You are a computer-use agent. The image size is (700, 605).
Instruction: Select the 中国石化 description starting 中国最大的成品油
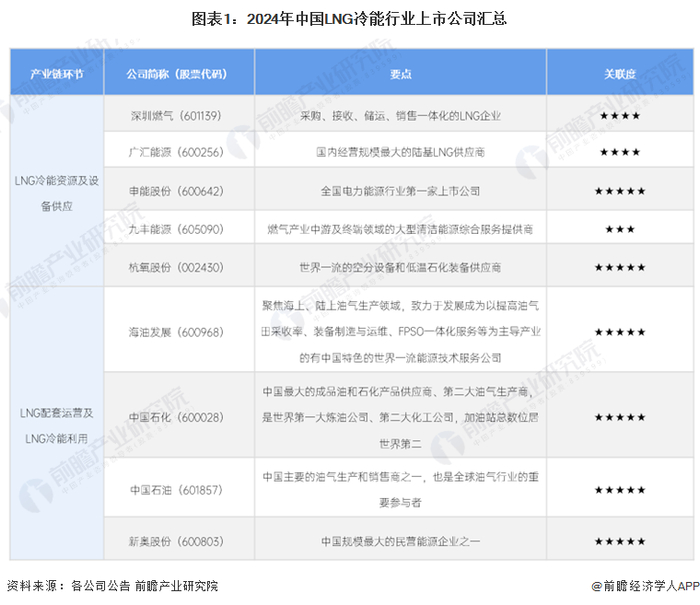tap(400, 417)
